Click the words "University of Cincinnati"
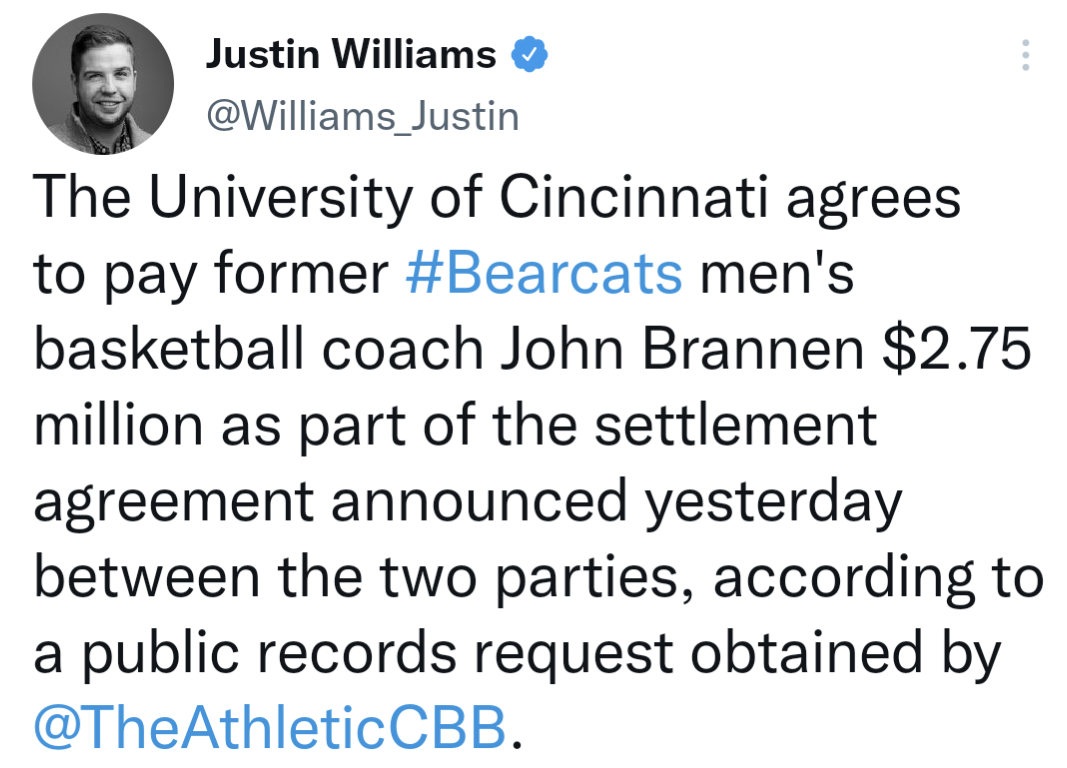Viewport: 1067px width, 768px height. (x=459, y=198)
